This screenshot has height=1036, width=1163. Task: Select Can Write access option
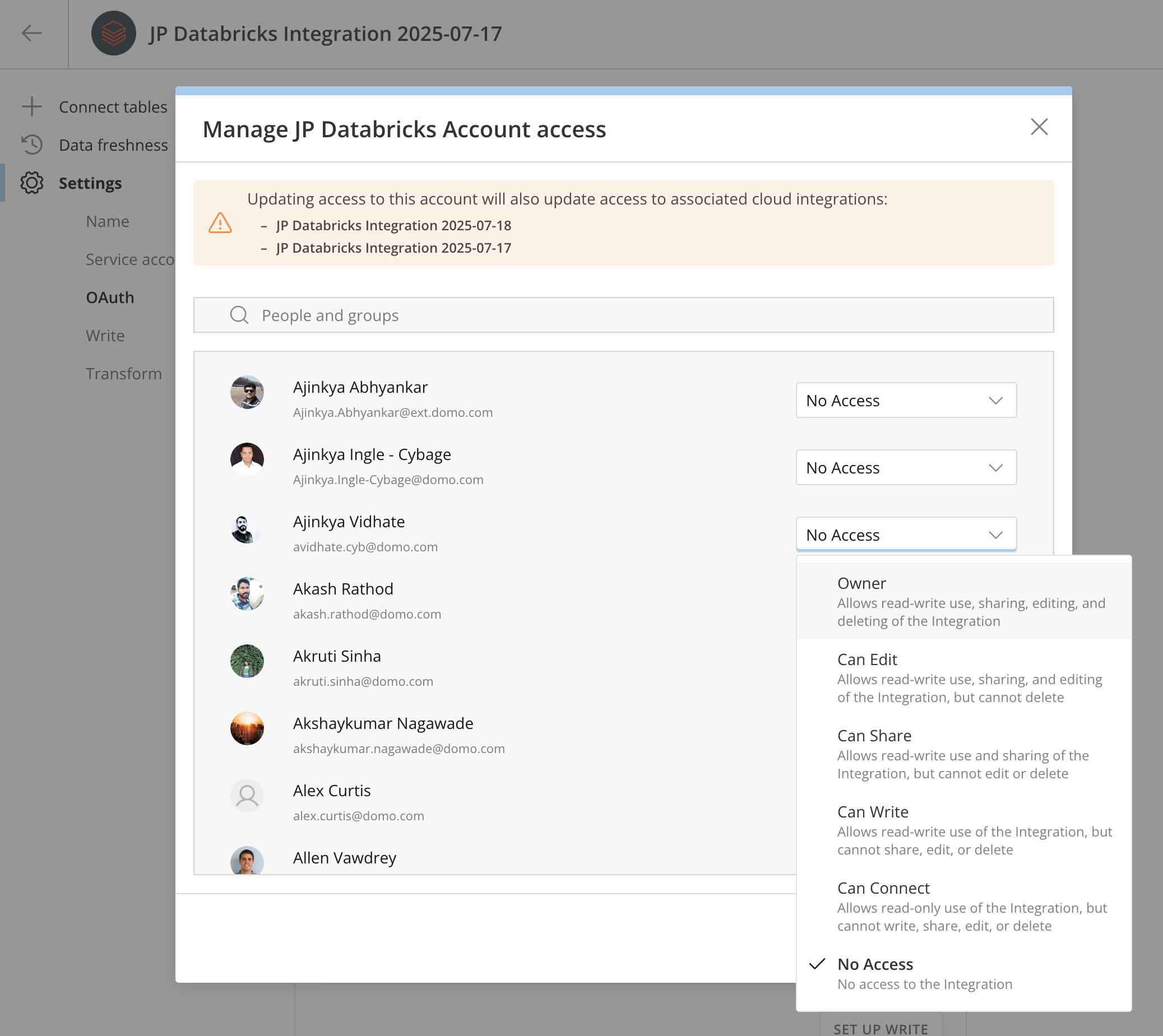click(964, 830)
